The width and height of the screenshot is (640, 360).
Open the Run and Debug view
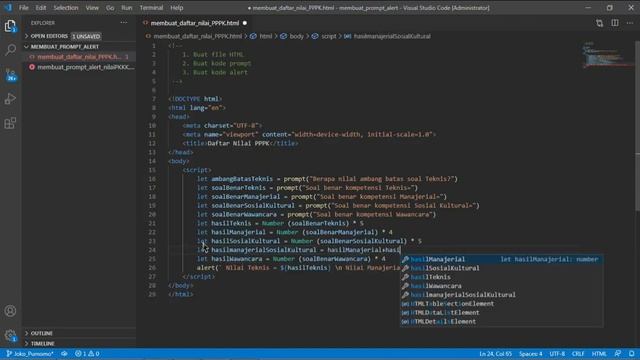pyautogui.click(x=10, y=99)
